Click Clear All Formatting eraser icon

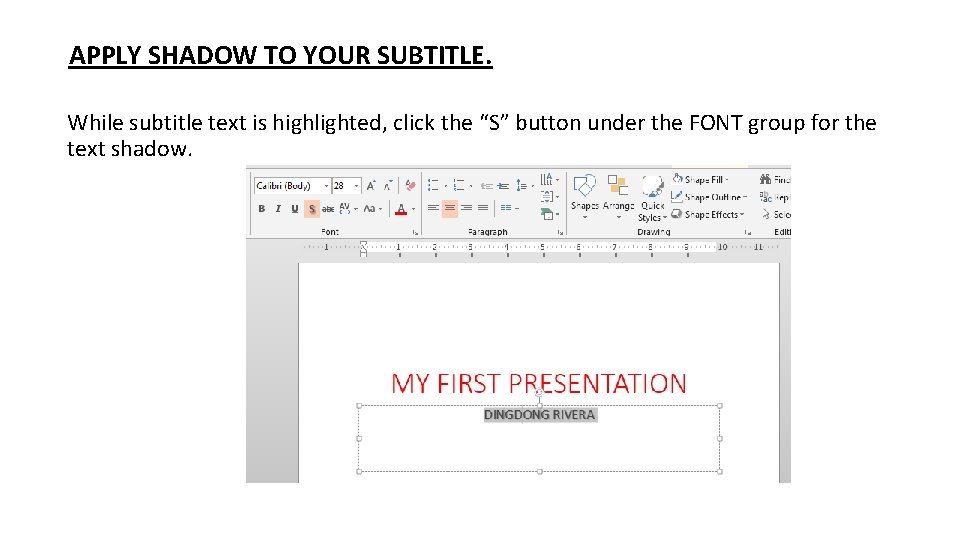click(x=410, y=186)
